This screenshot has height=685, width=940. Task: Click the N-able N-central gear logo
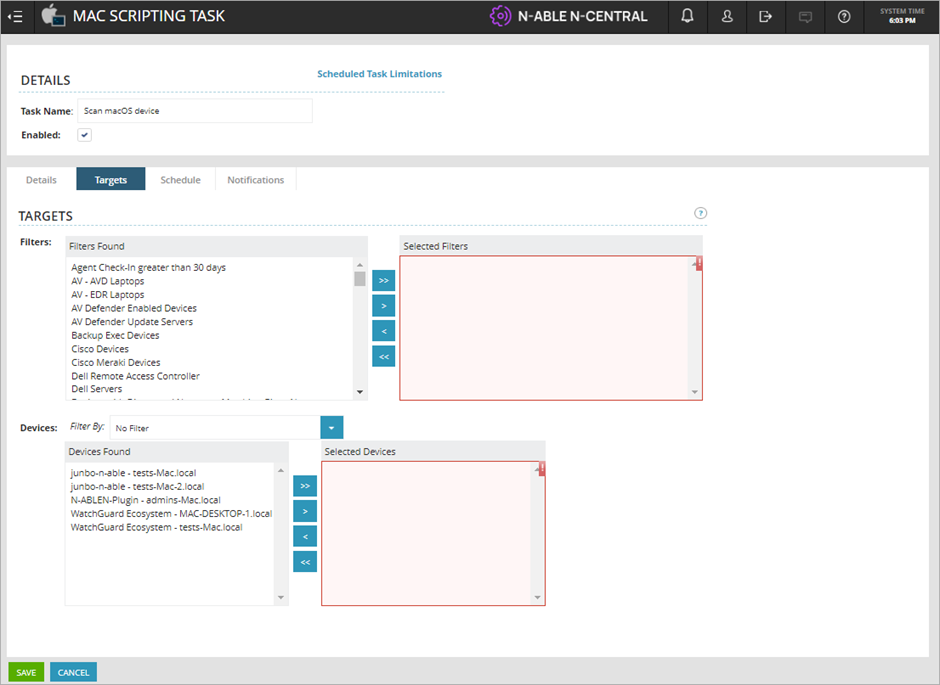click(x=500, y=16)
